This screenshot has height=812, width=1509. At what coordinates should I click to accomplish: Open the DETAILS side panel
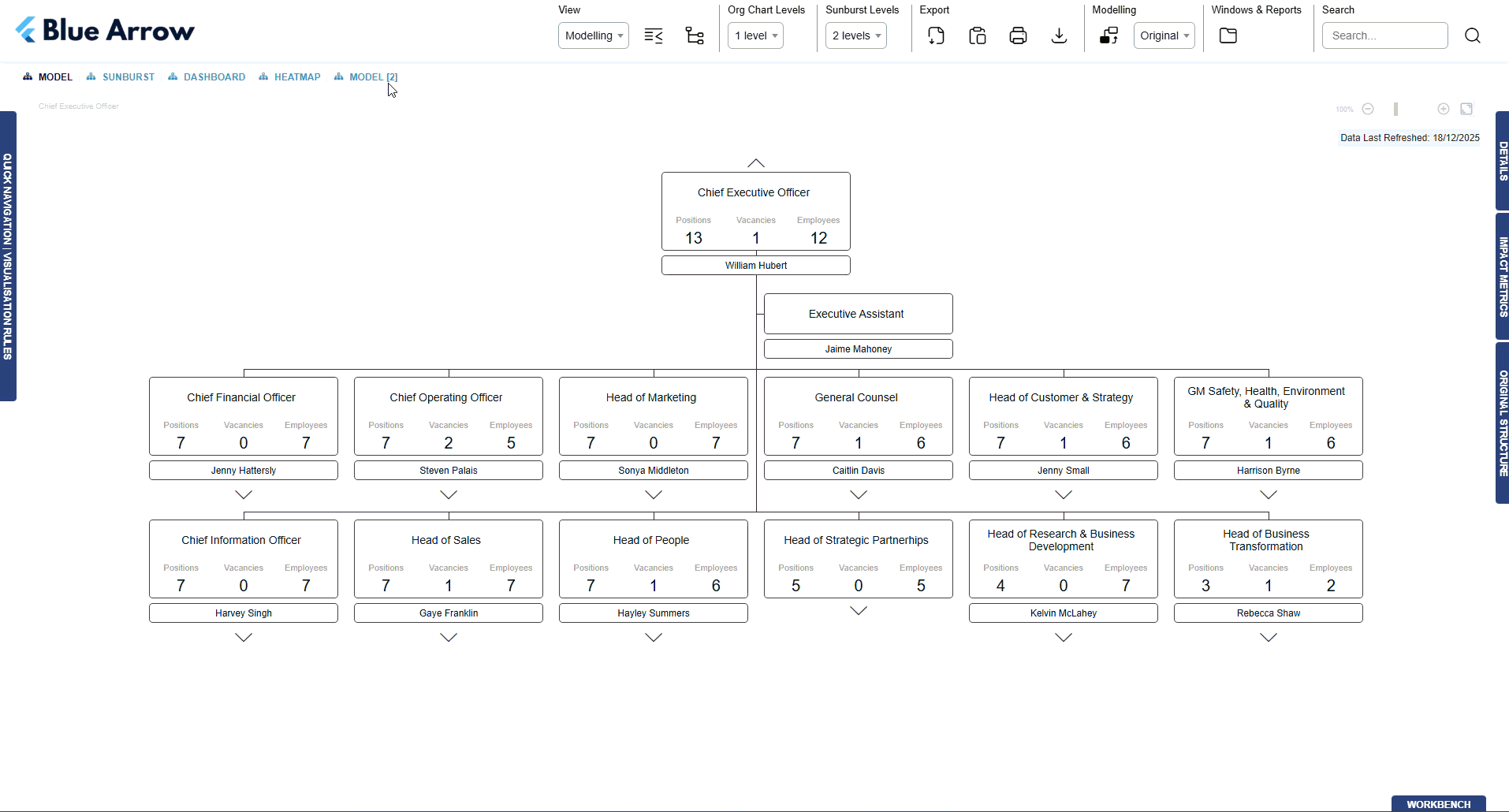click(x=1502, y=162)
